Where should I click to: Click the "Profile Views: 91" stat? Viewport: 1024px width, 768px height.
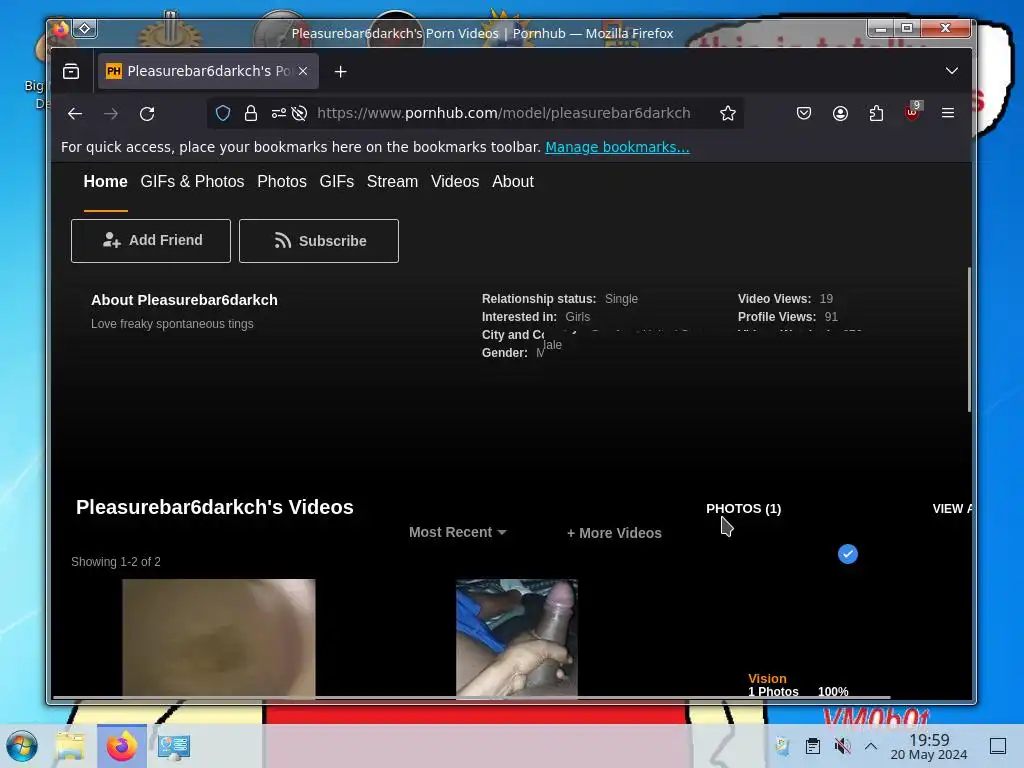click(788, 317)
